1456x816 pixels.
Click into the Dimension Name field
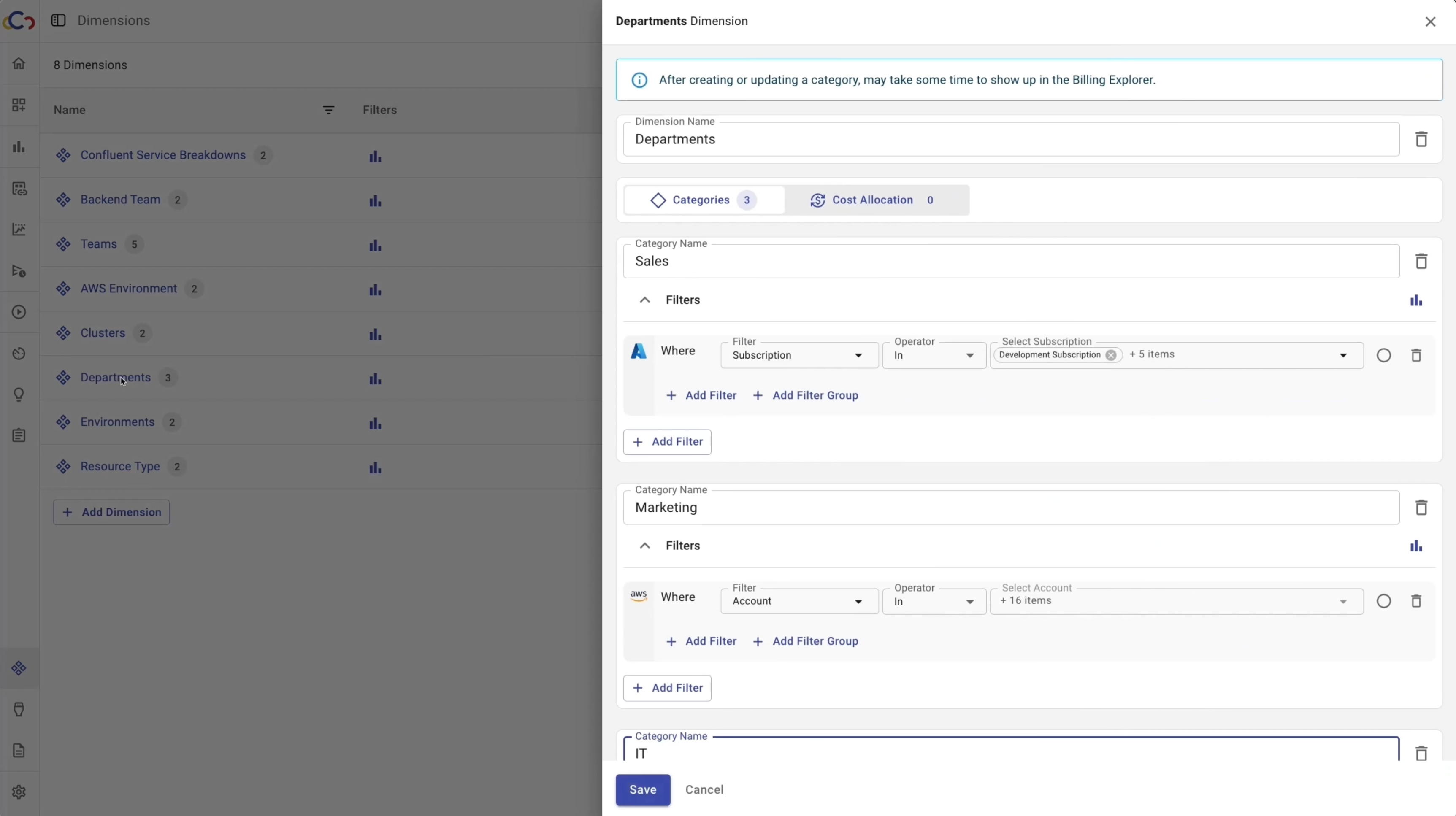1010,140
